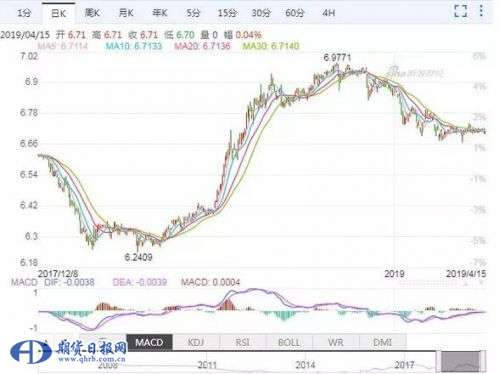Screen dimensions: 499x374
Task: Click the DIF: -0.0038 value label
Action: (69, 282)
